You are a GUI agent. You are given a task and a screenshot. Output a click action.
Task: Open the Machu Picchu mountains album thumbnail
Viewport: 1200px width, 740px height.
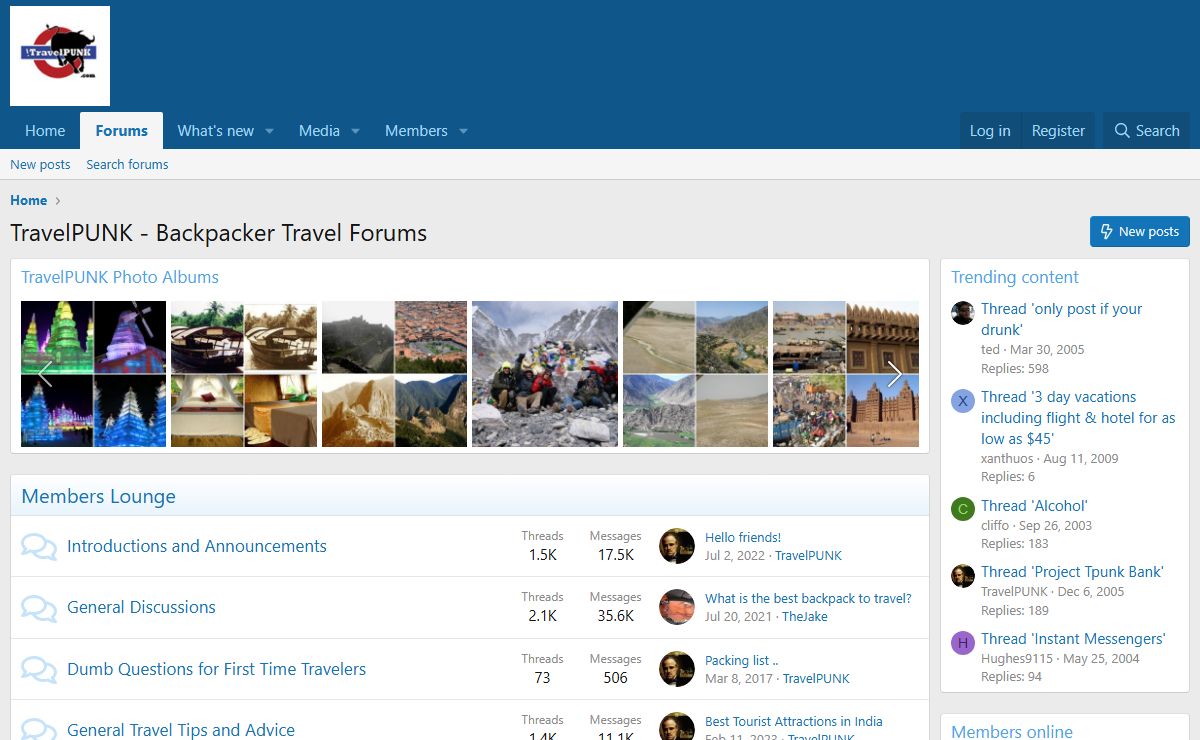394,374
